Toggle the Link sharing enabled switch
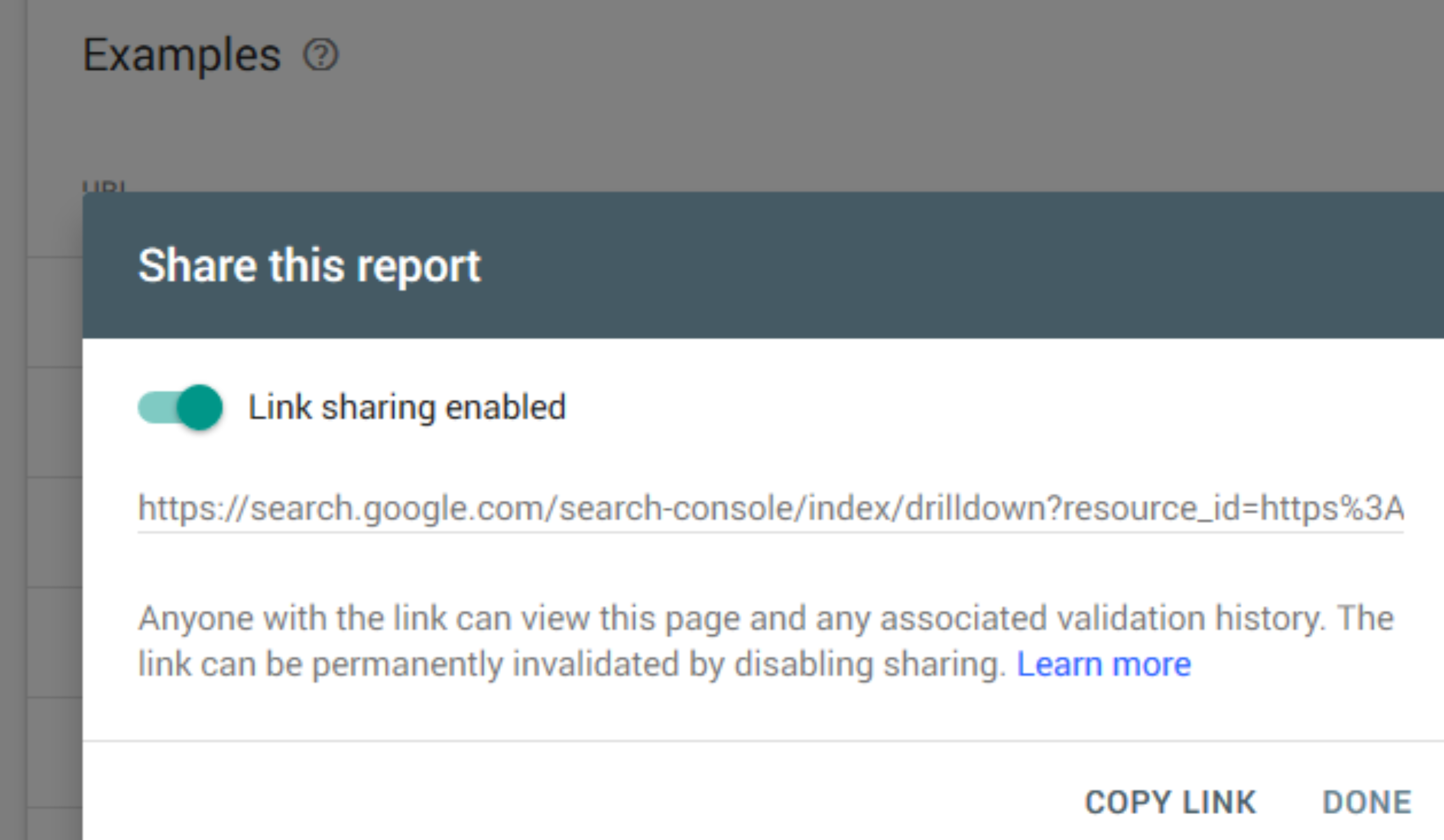Viewport: 1444px width, 840px height. [180, 407]
